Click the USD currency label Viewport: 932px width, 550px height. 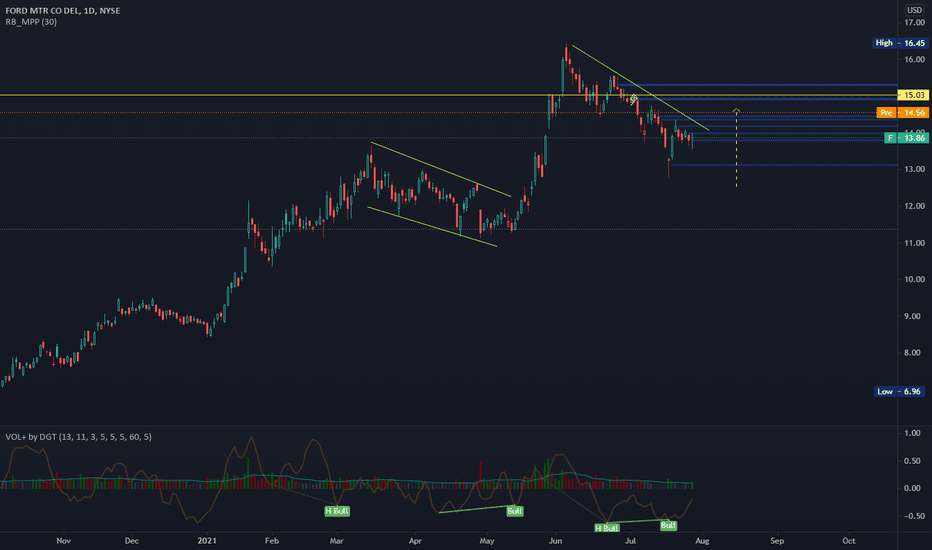[x=914, y=10]
